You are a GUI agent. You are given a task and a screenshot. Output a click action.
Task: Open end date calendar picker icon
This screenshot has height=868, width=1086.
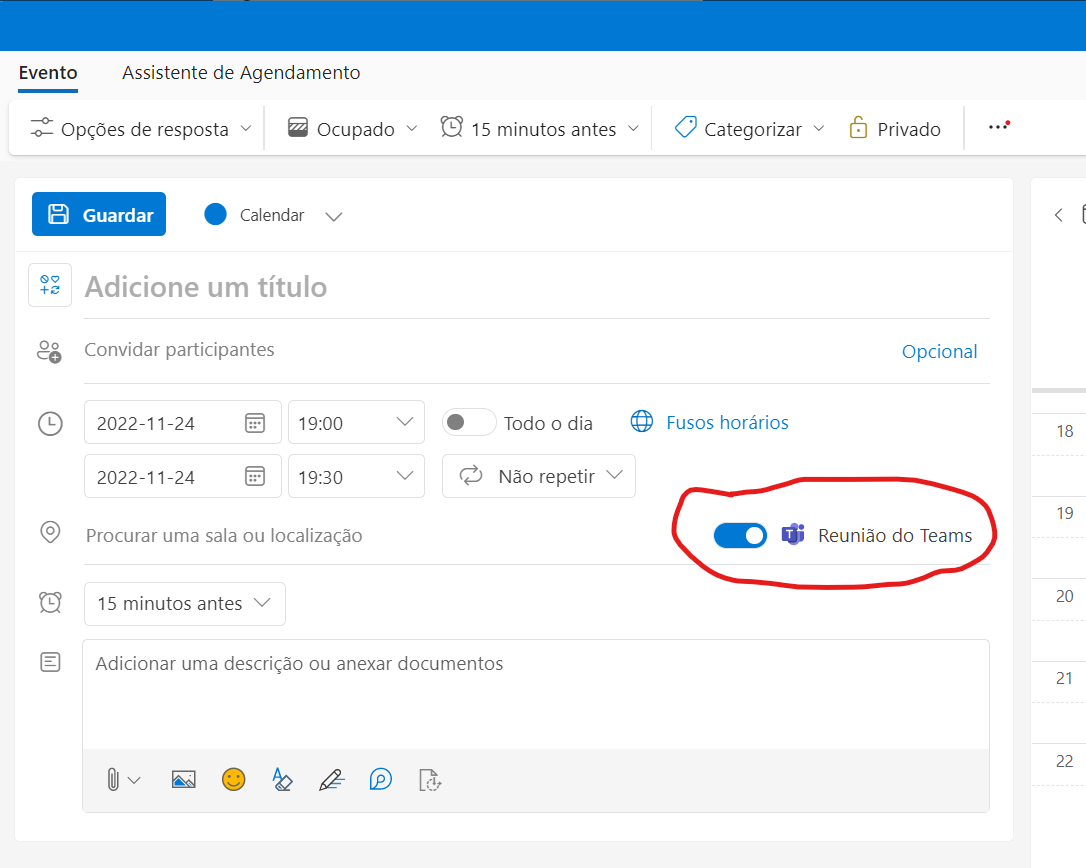click(x=255, y=477)
